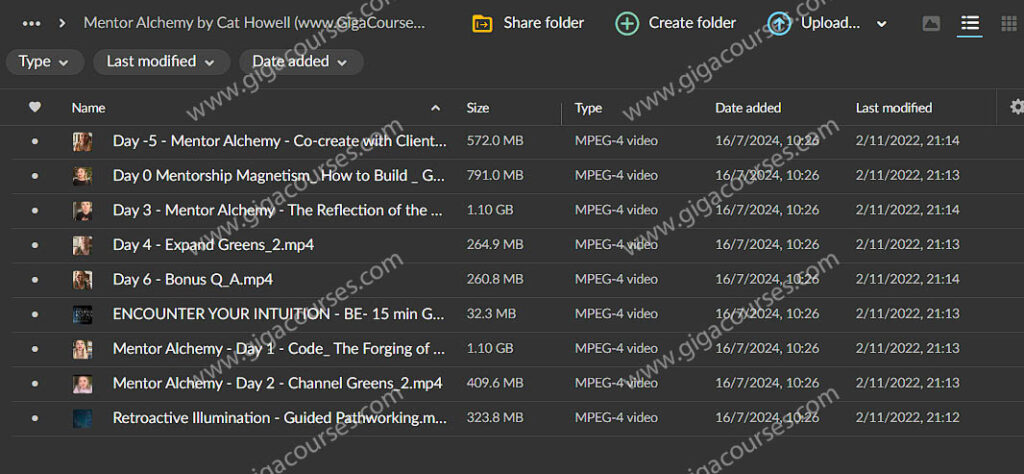Click the Upload cloud icon
This screenshot has width=1024, height=474.
pos(780,23)
